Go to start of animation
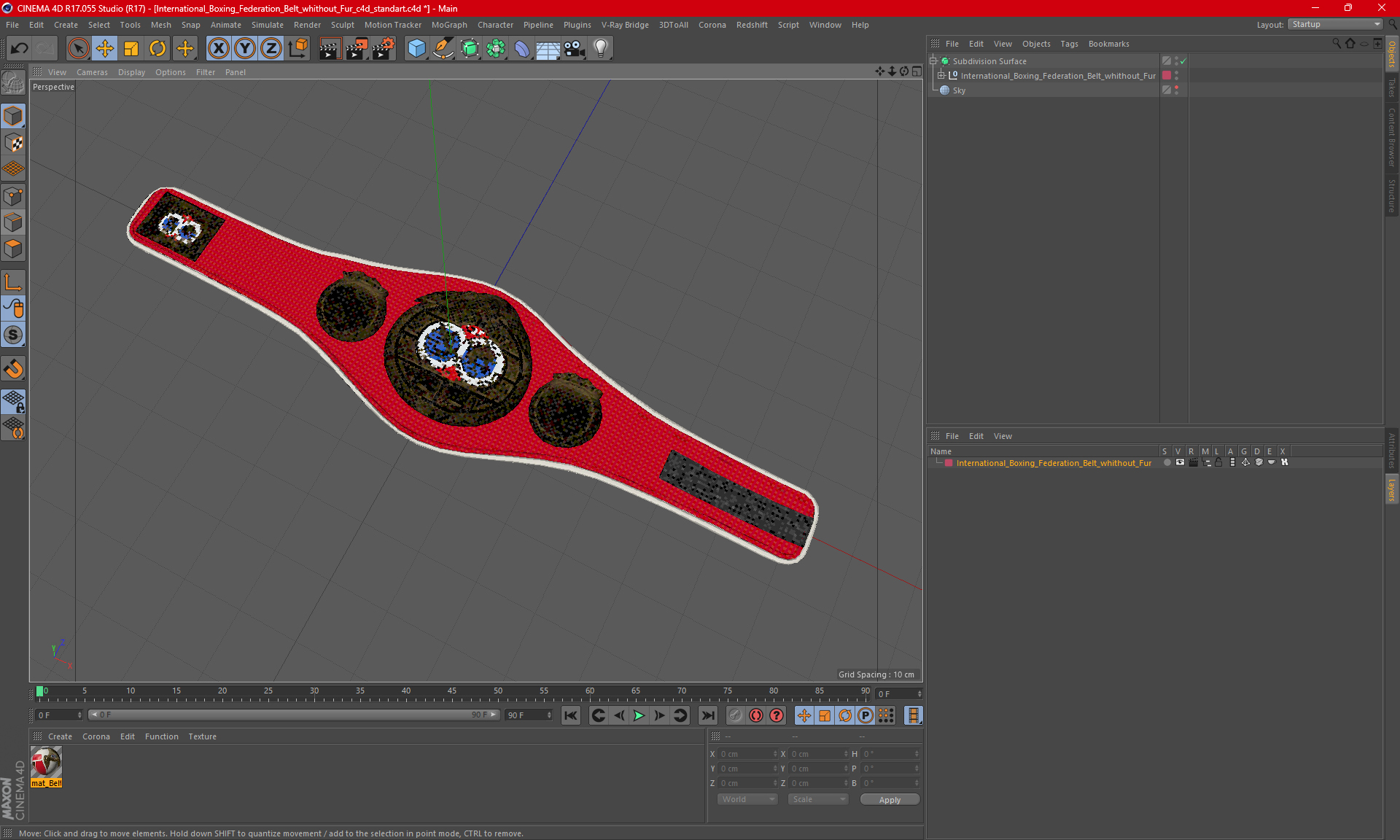 click(x=571, y=715)
